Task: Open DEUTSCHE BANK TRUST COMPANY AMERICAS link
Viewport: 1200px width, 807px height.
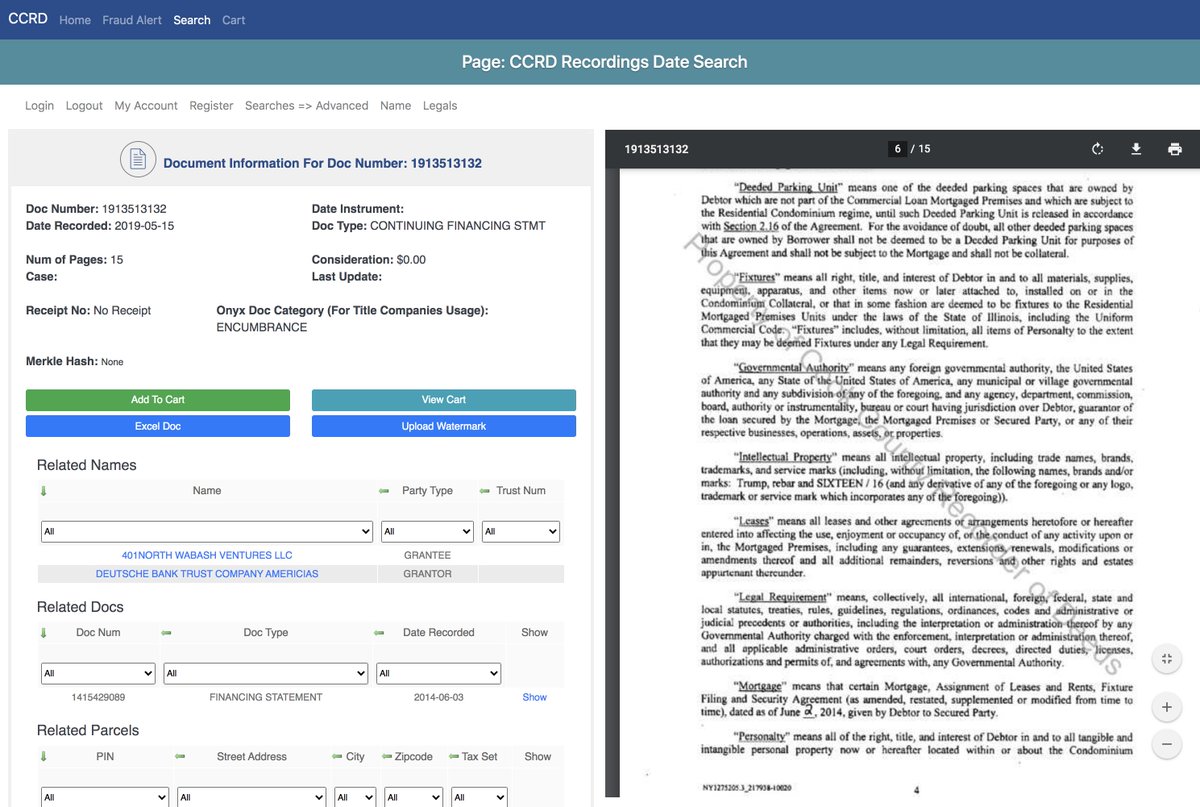Action: pos(207,574)
